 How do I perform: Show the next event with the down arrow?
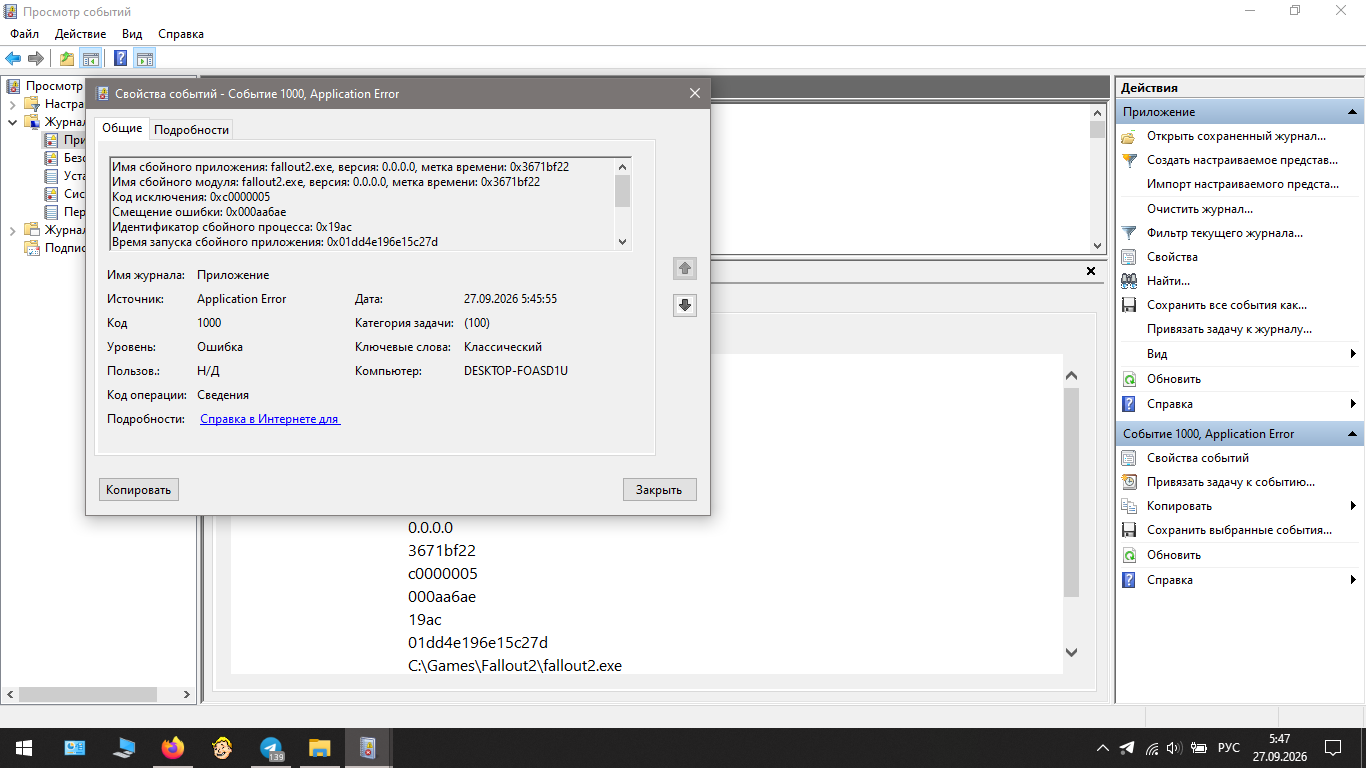coord(685,305)
